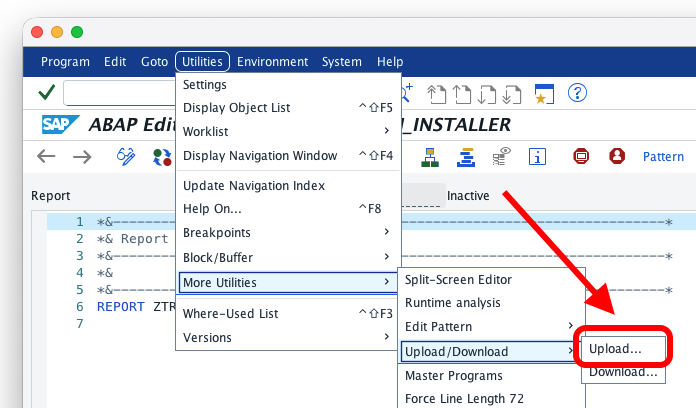Click the object hierarchy tree icon
The image size is (696, 408).
[431, 156]
